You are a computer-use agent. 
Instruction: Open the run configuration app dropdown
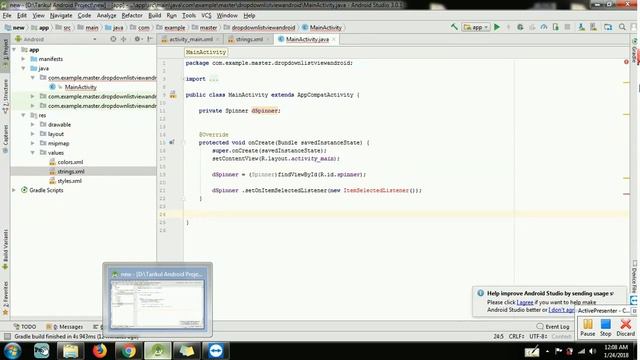click(x=476, y=27)
